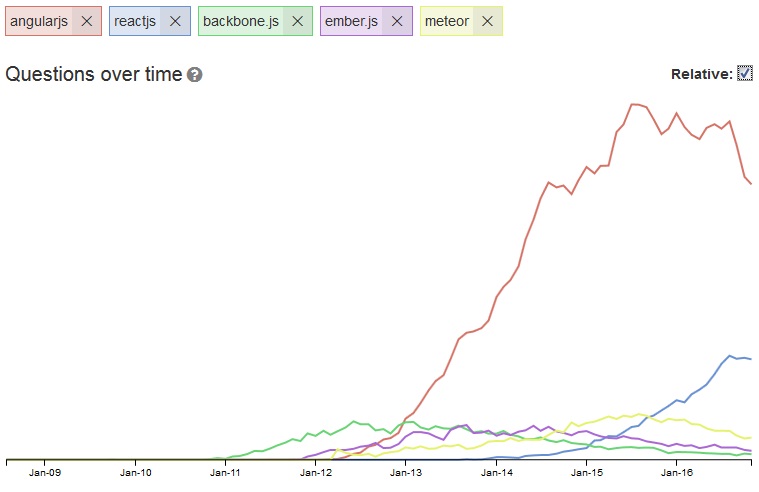The image size is (759, 492).
Task: Click the Jan-15 axis label
Action: click(587, 473)
